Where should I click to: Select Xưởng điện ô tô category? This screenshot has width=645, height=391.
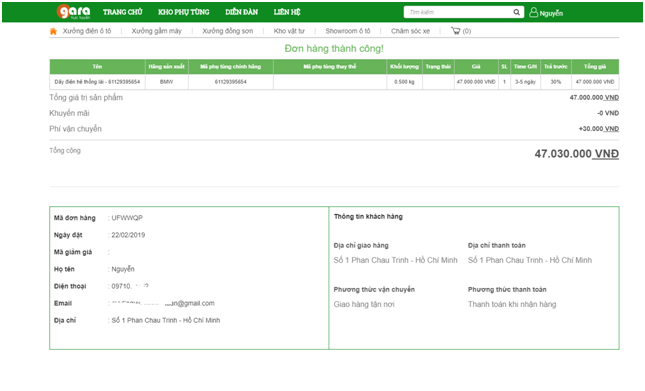pos(87,31)
